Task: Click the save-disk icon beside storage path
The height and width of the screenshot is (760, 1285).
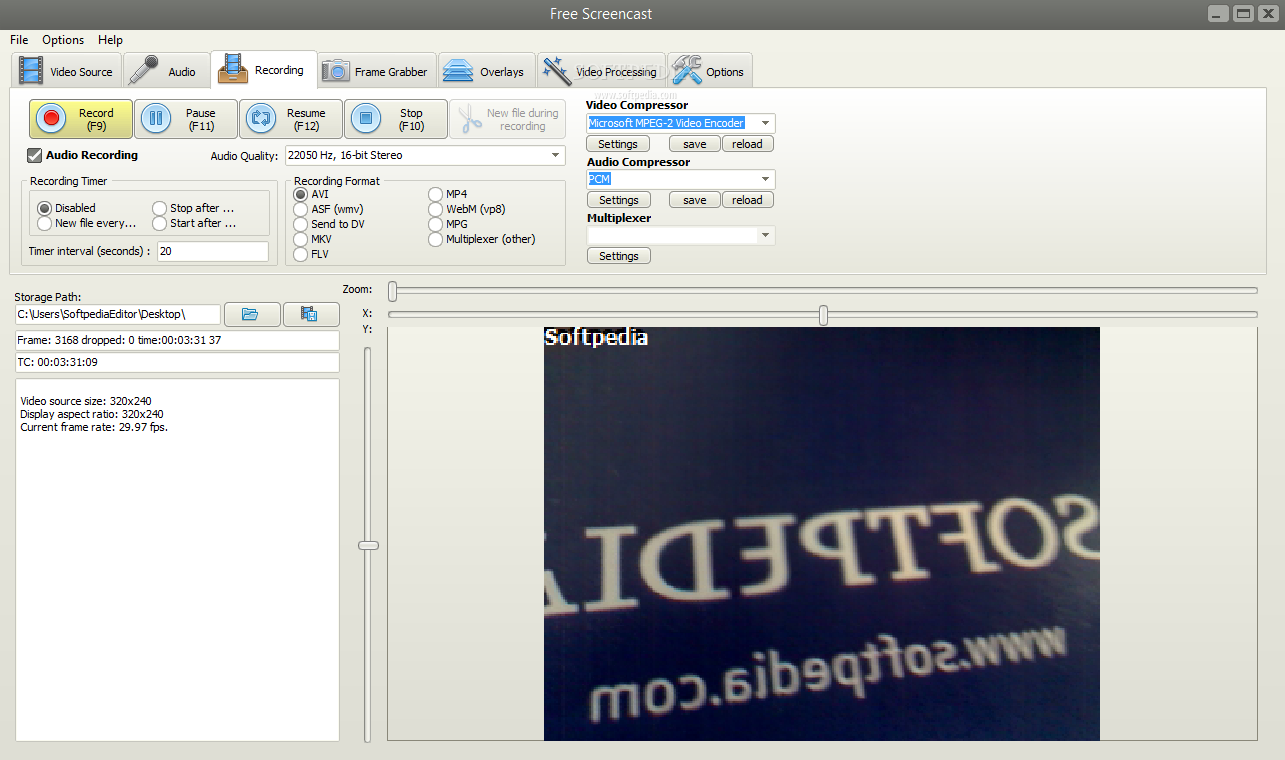Action: tap(311, 314)
